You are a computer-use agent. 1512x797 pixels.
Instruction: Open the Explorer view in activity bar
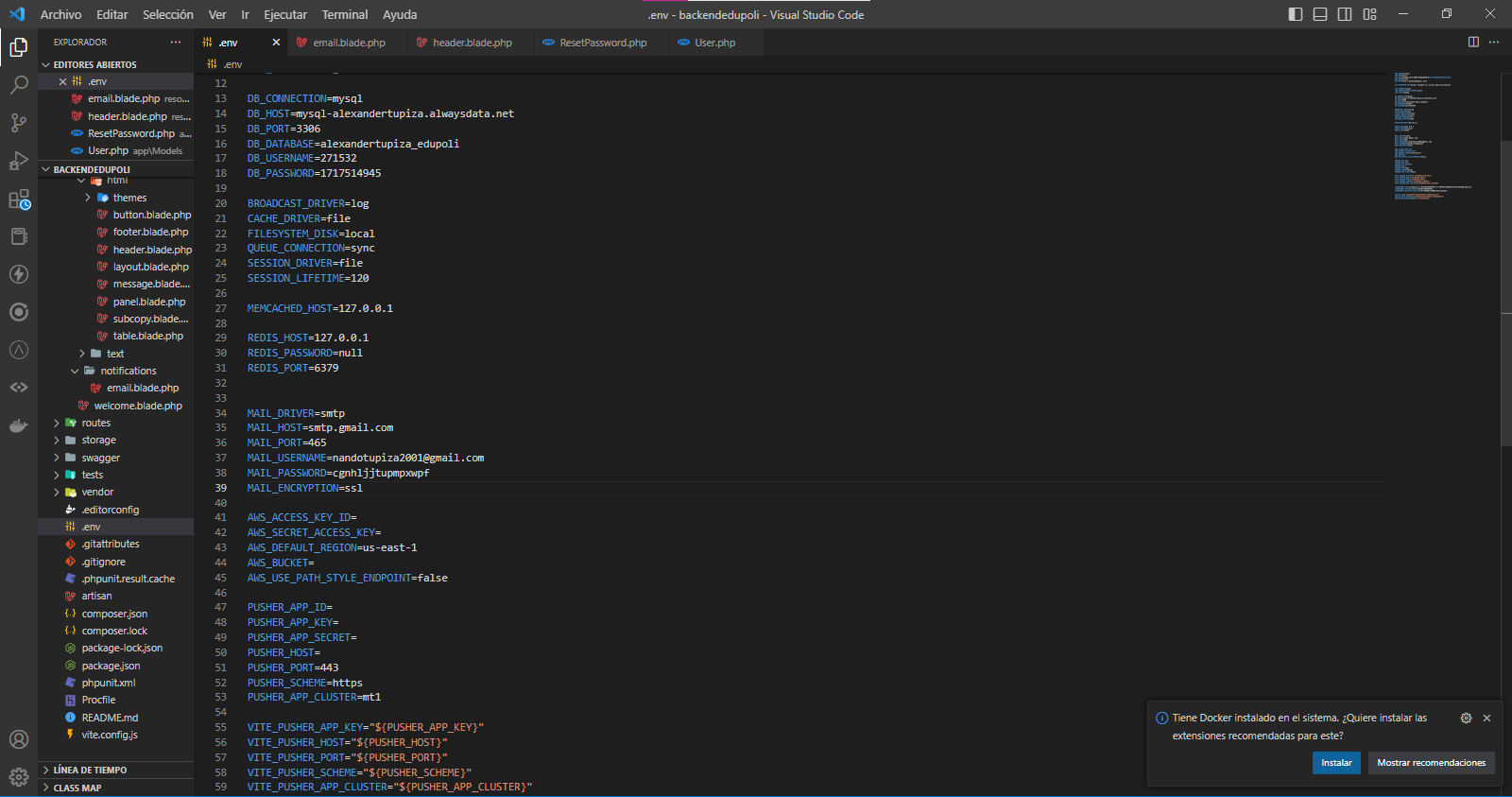pos(19,47)
